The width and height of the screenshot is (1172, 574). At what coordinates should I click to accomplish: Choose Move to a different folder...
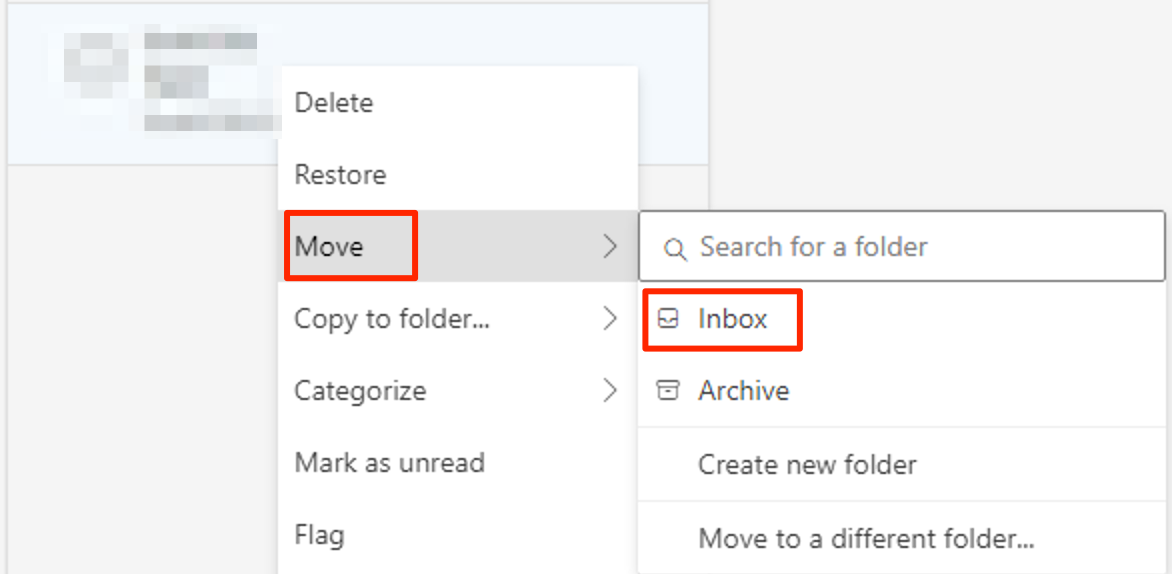tap(866, 539)
